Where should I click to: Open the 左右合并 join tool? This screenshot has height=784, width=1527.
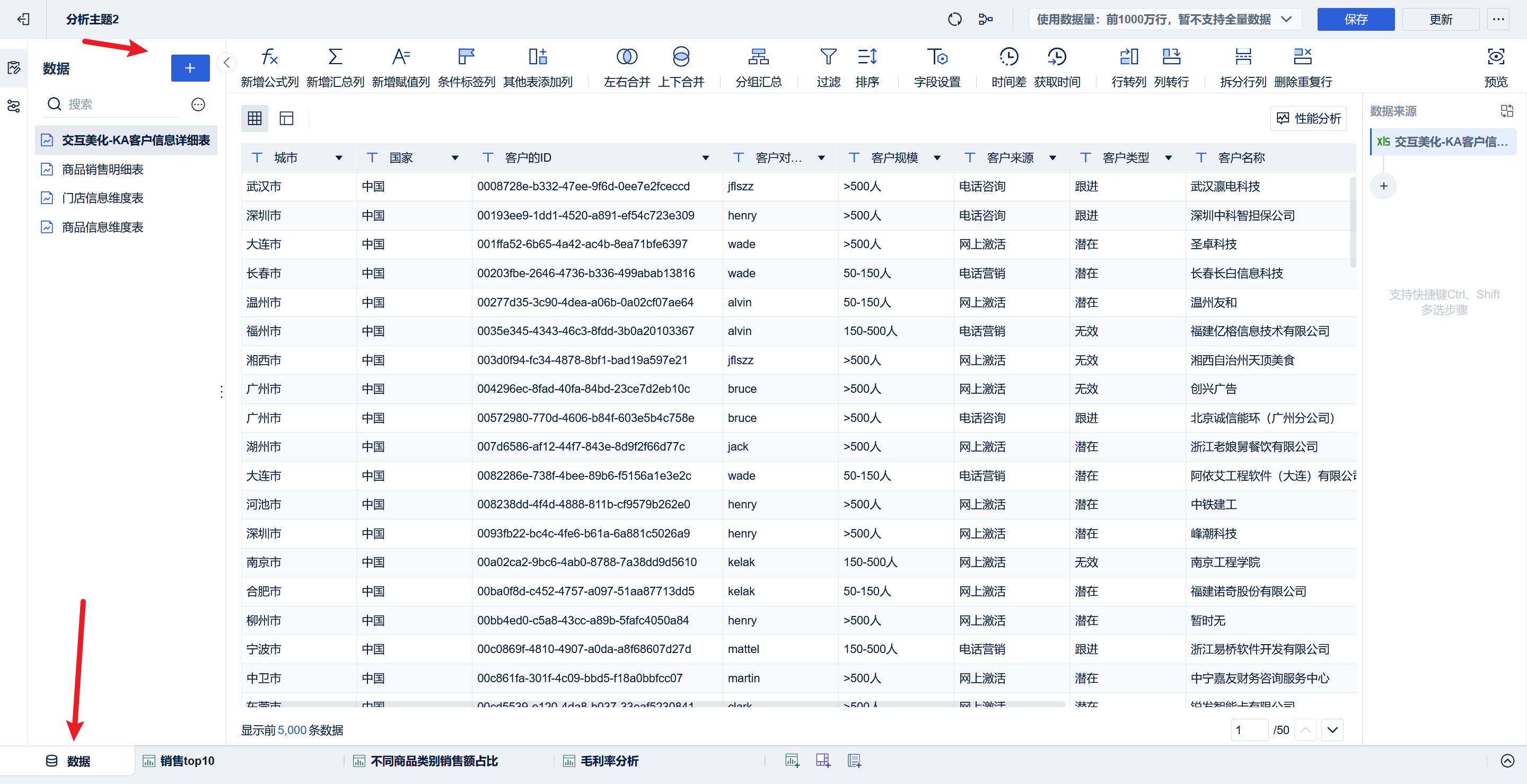point(627,57)
